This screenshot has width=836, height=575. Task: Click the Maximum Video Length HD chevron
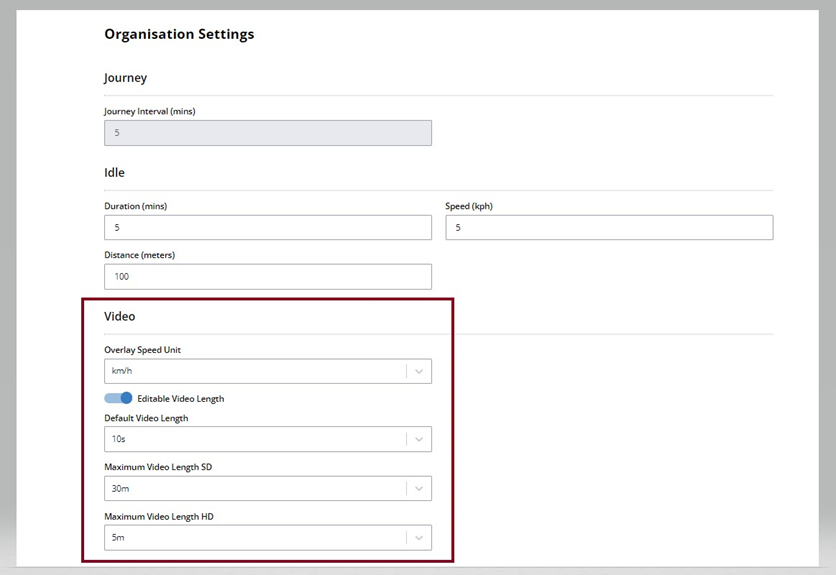pyautogui.click(x=419, y=538)
